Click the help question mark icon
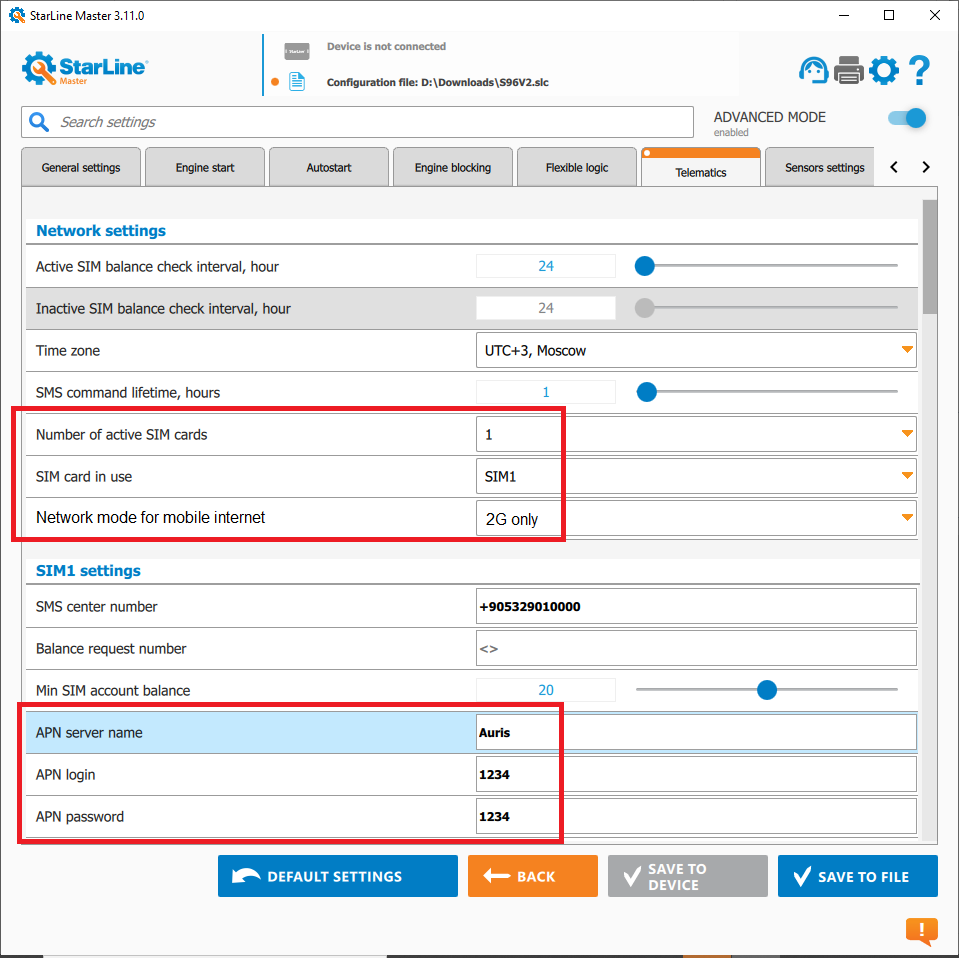Viewport: 959px width, 958px height. click(919, 70)
